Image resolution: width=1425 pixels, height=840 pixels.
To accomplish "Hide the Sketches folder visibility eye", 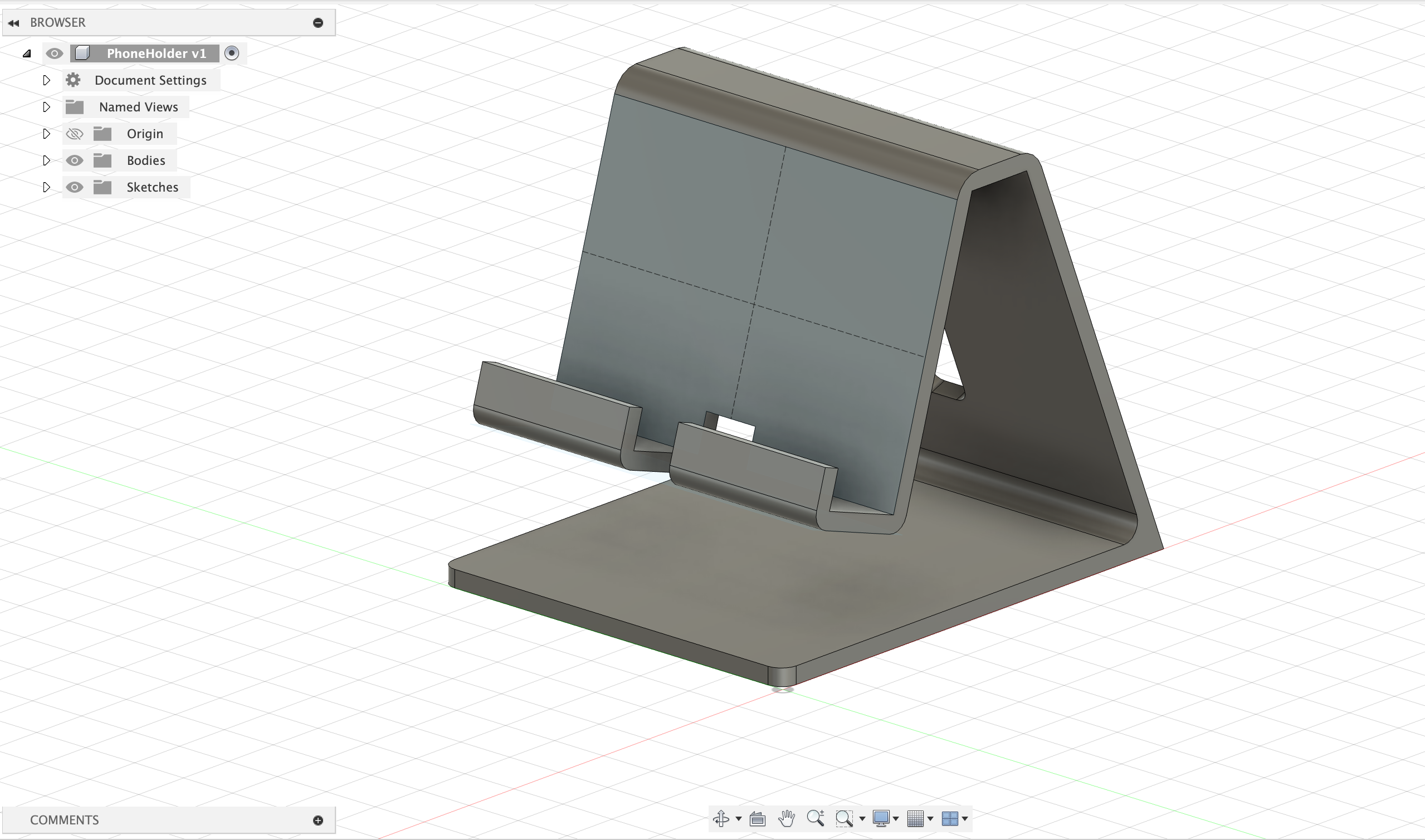I will [75, 187].
